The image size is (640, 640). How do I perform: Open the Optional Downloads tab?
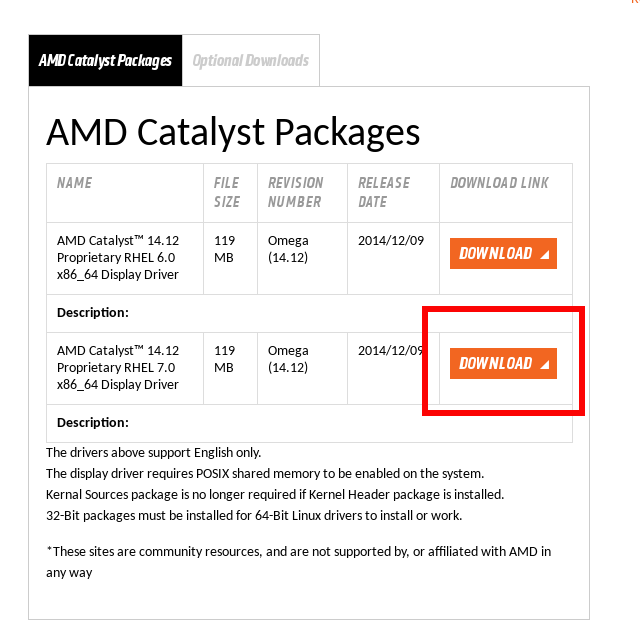coord(251,60)
